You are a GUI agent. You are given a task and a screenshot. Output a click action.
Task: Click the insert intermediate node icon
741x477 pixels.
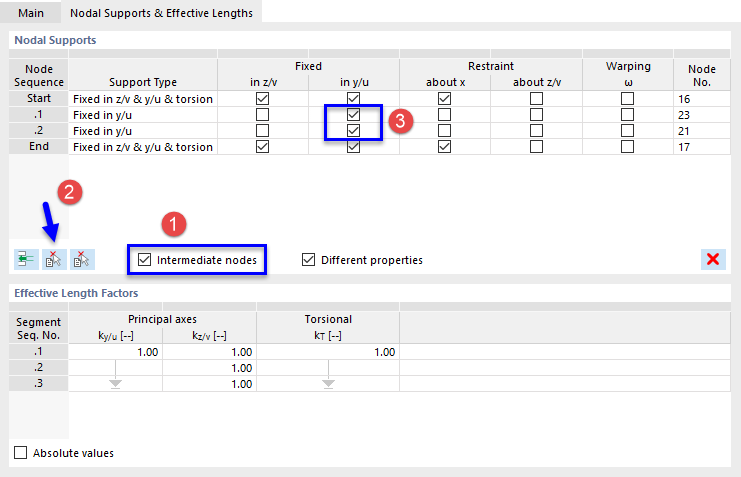[26, 260]
